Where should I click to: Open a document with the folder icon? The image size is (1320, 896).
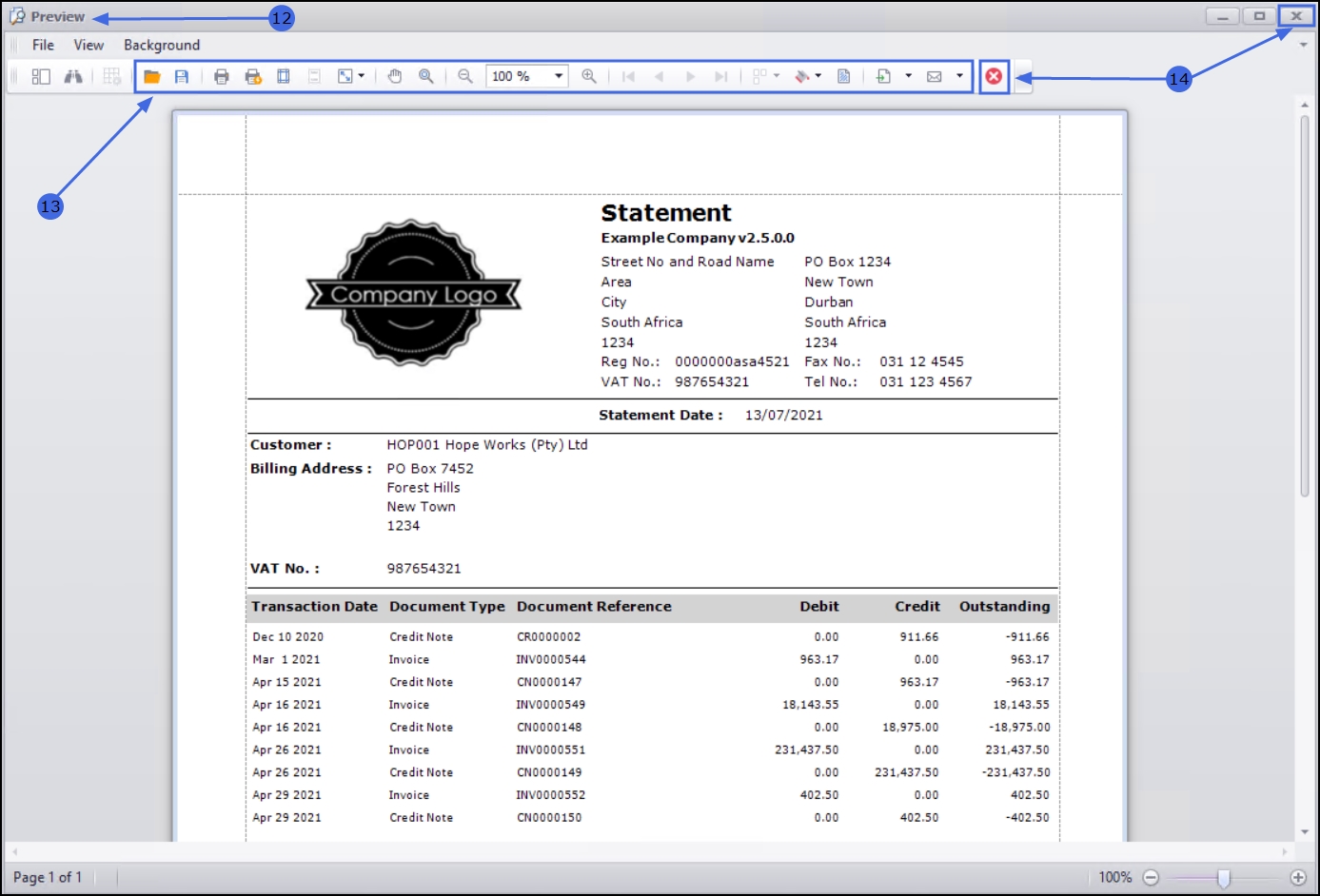(x=152, y=76)
